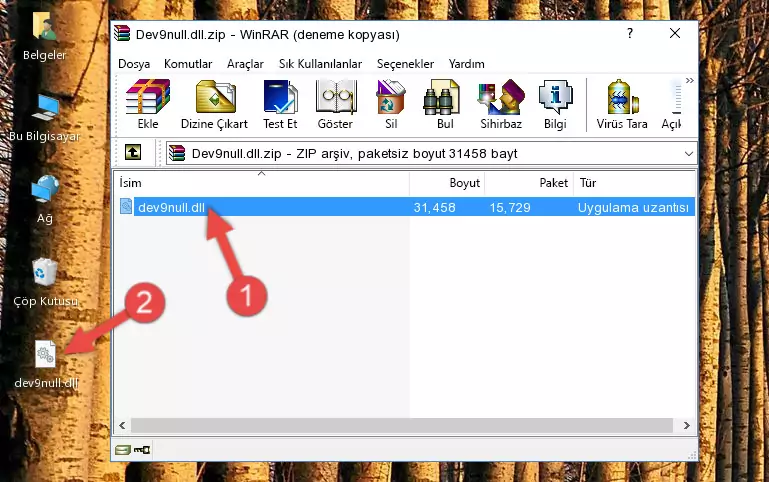Sort by Paket column header
The width and height of the screenshot is (769, 482).
(x=529, y=183)
